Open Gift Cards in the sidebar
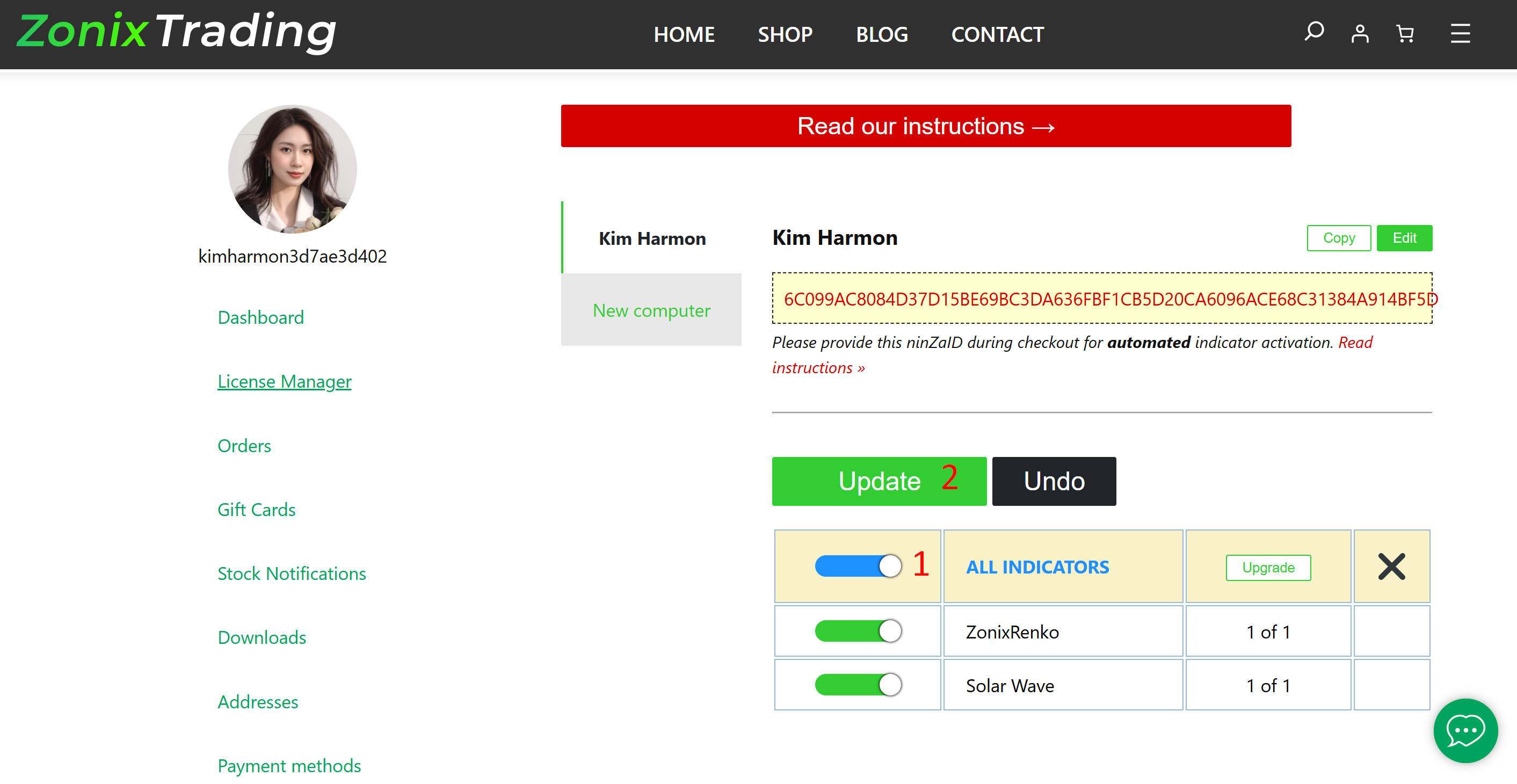Image resolution: width=1517 pixels, height=784 pixels. click(x=256, y=510)
